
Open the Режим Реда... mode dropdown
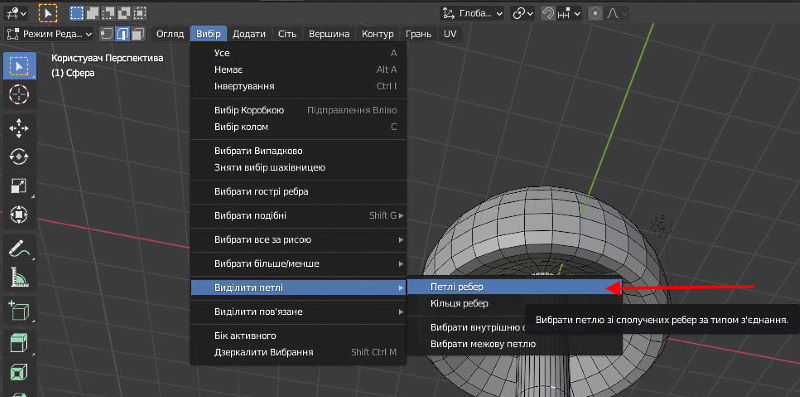[49, 34]
